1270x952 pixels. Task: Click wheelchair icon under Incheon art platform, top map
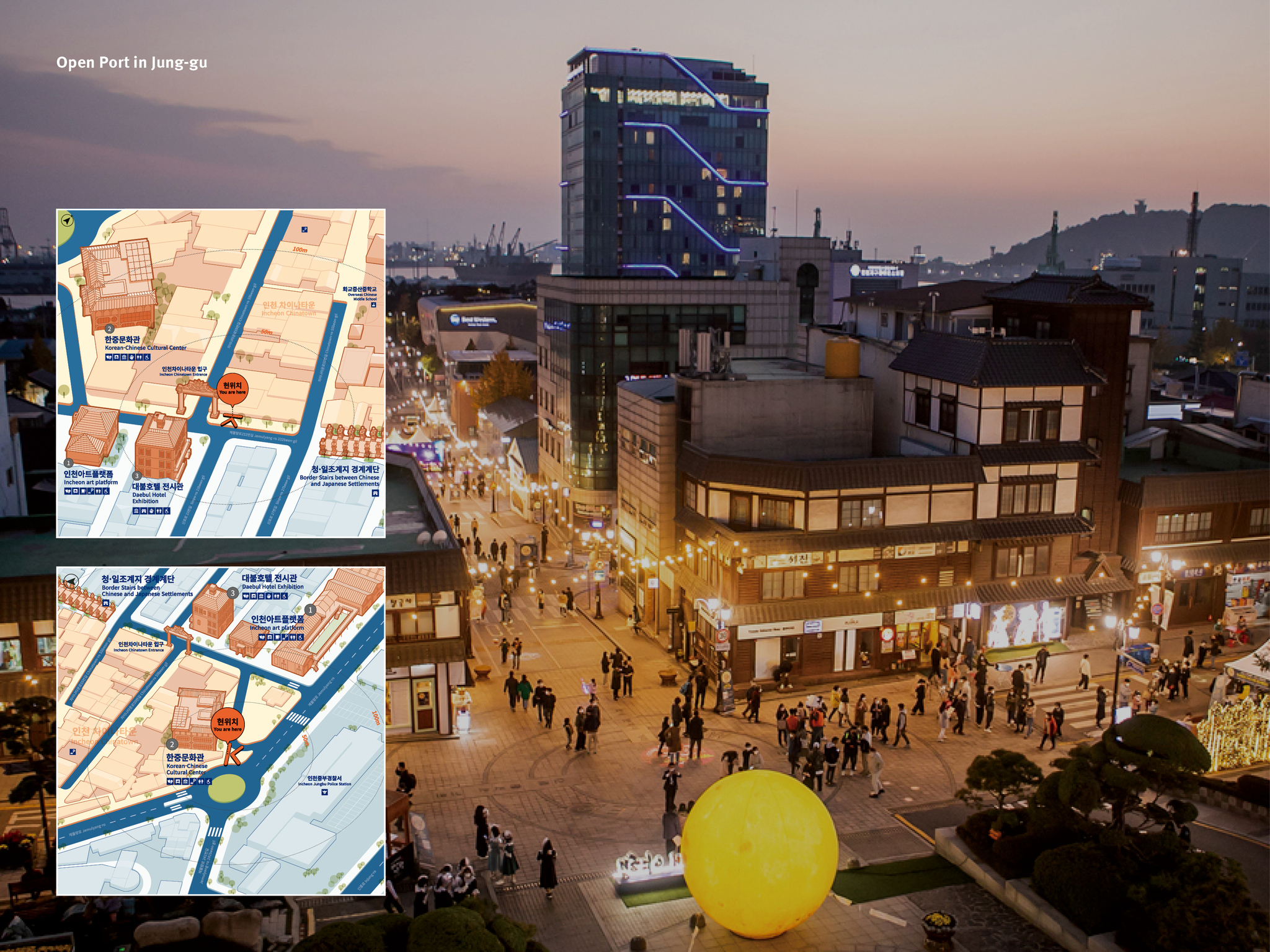tap(107, 491)
